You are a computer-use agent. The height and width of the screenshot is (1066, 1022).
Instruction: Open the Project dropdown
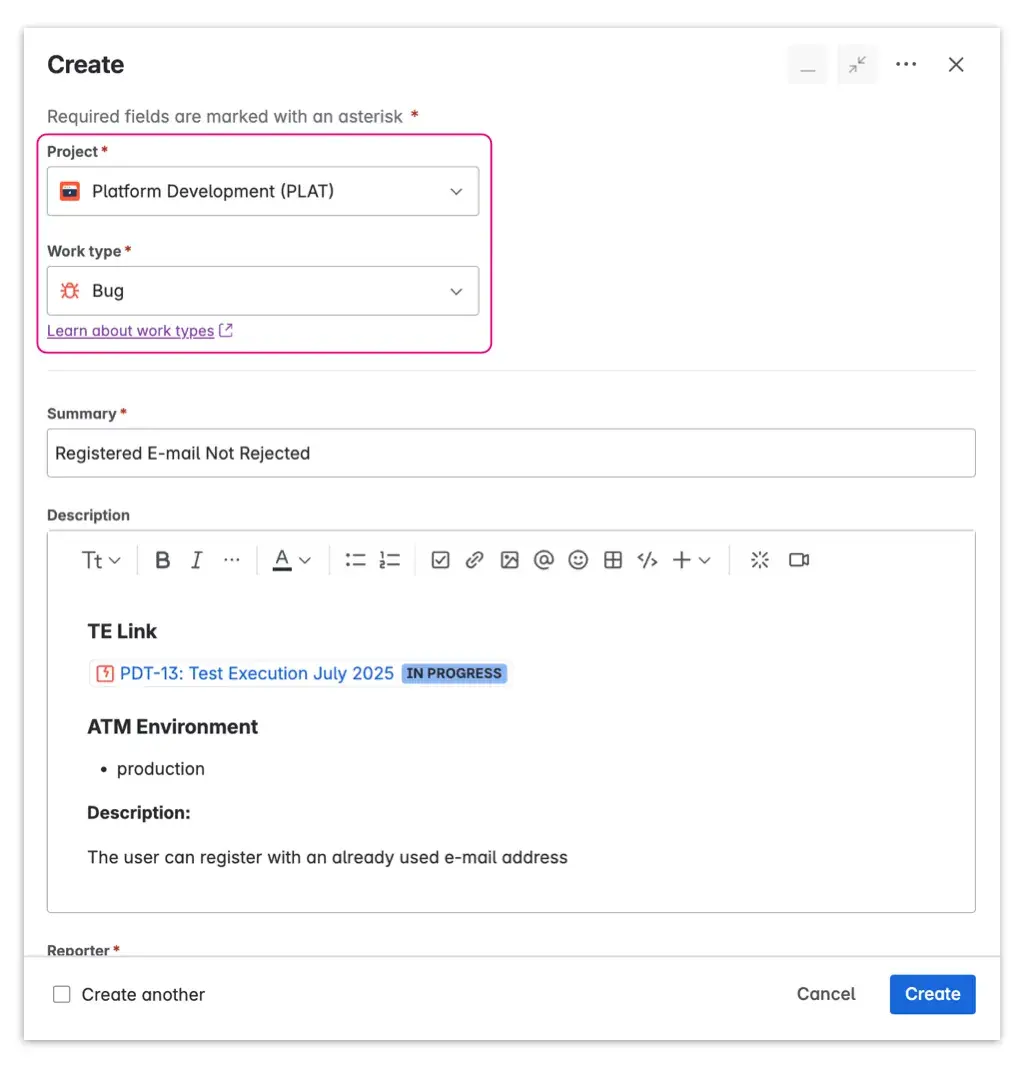[263, 191]
